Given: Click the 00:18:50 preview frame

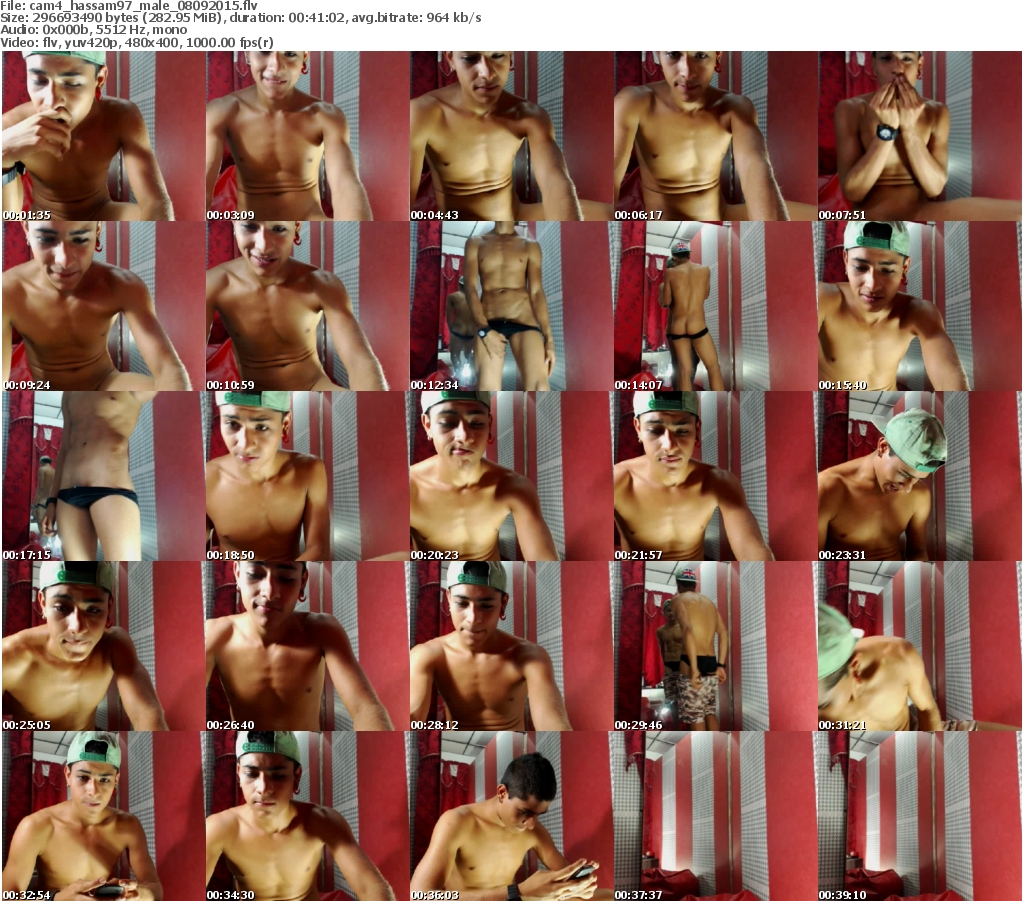Looking at the screenshot, I should click(x=308, y=476).
